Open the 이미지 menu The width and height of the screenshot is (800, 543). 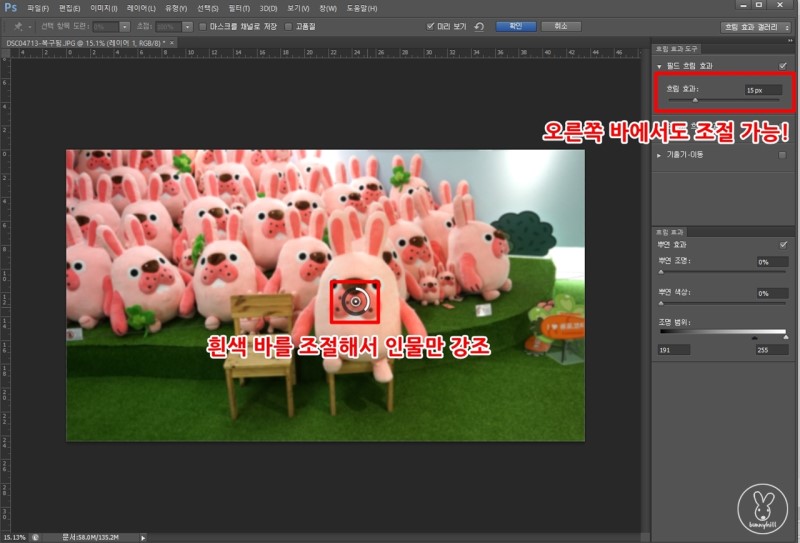105,8
